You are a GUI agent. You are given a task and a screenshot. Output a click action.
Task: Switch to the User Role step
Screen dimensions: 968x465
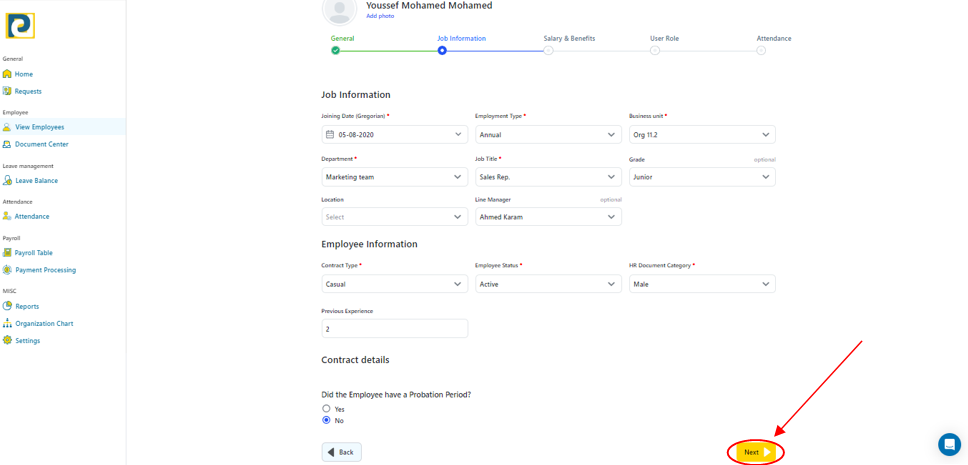(x=654, y=50)
